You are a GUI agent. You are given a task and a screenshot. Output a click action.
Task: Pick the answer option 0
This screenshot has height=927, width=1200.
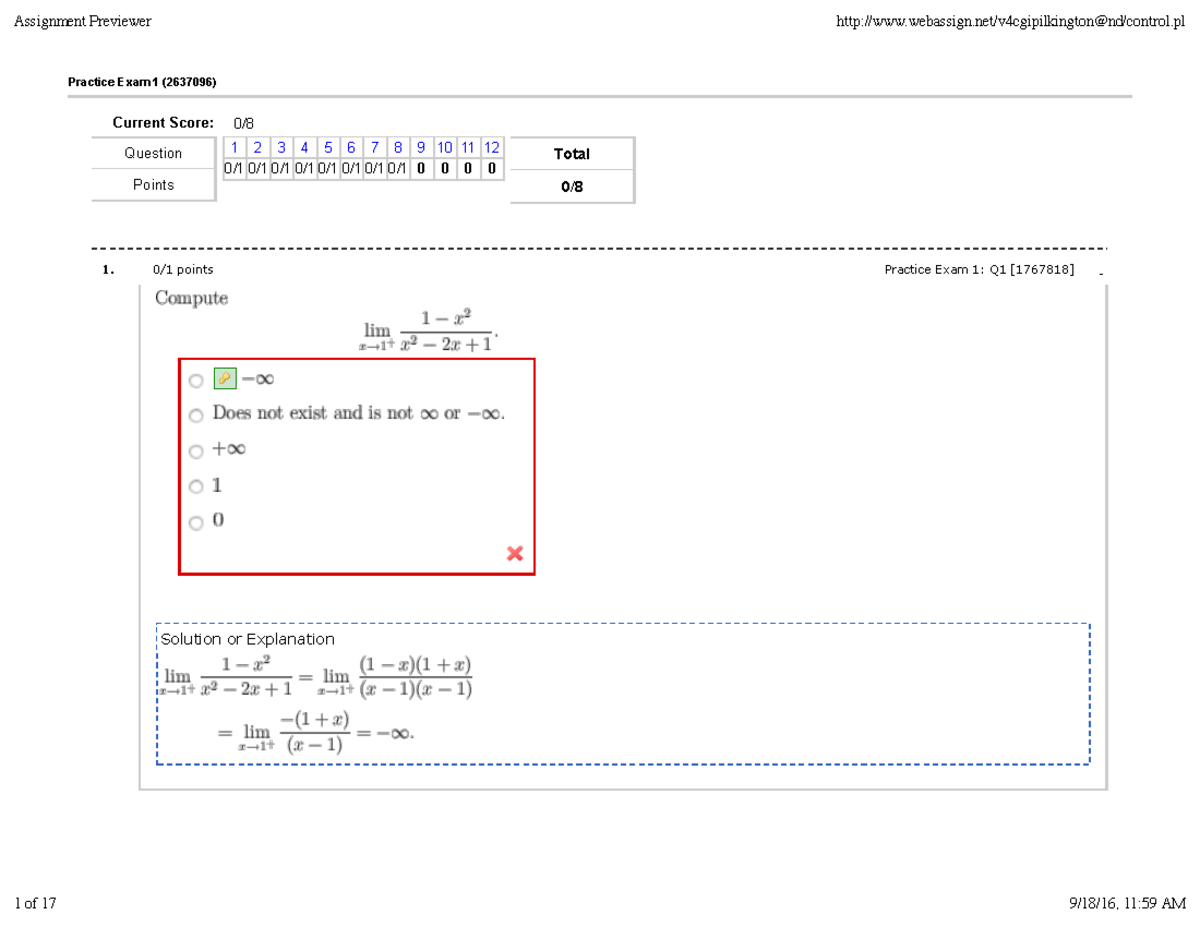pyautogui.click(x=195, y=523)
